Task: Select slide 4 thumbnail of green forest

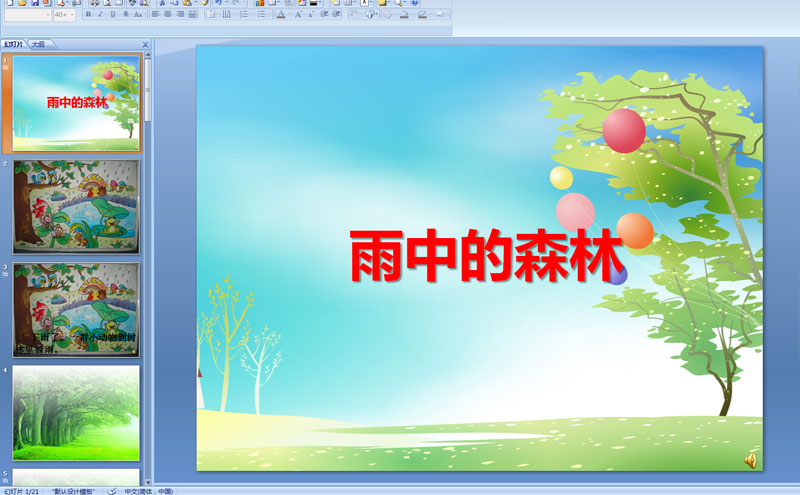Action: click(76, 413)
